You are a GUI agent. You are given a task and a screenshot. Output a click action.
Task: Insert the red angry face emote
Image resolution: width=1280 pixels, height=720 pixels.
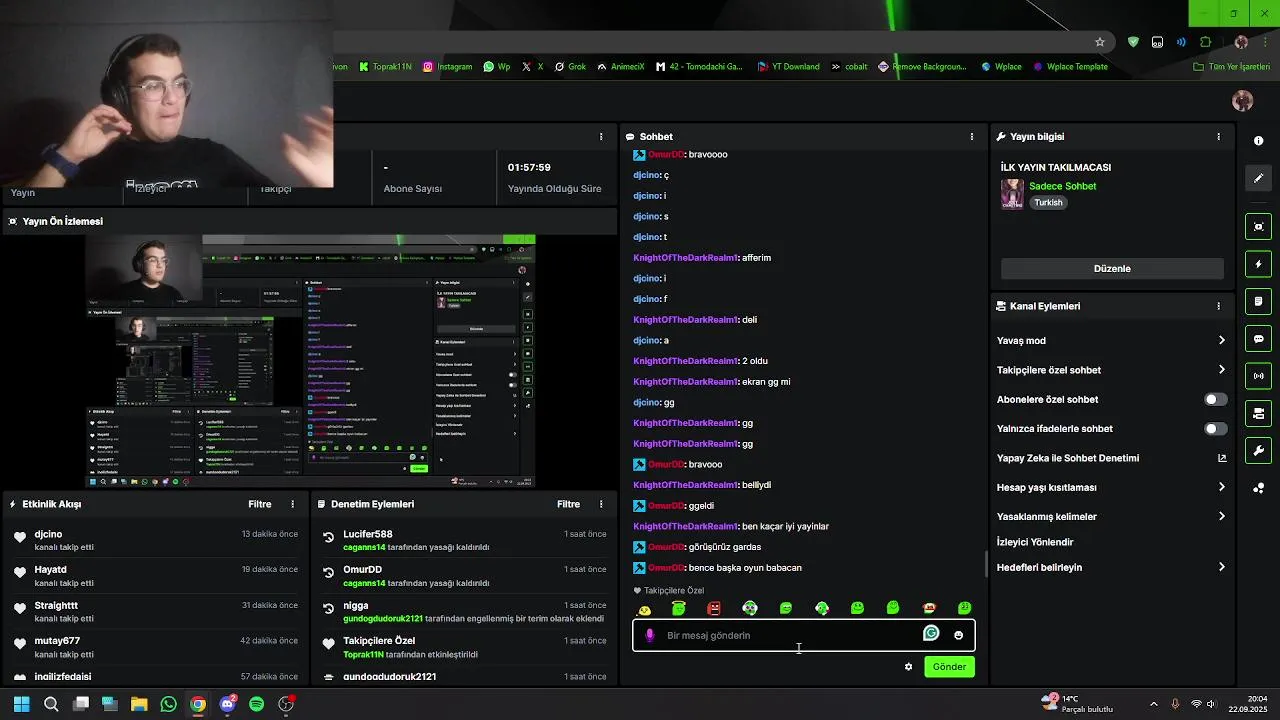coord(714,608)
